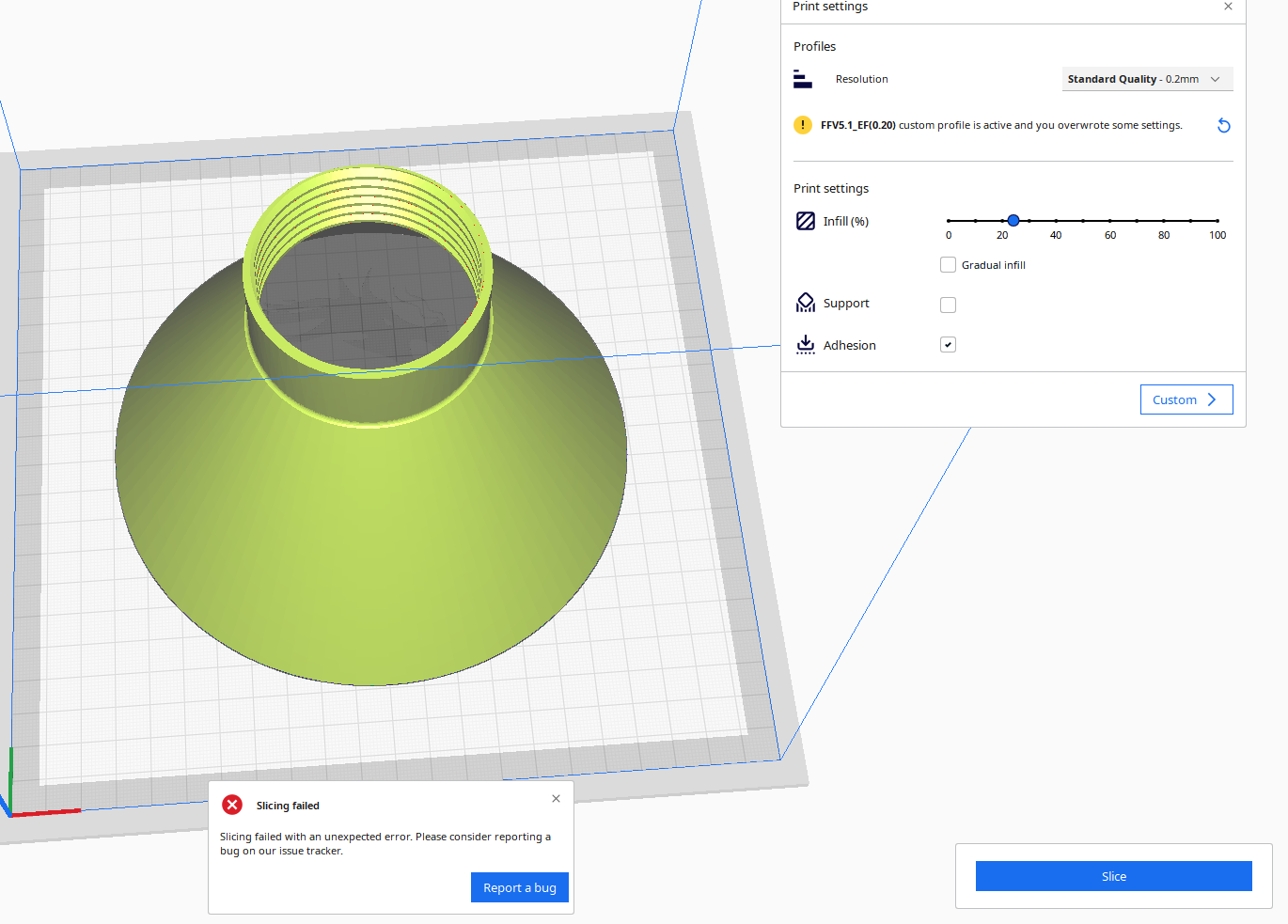1288x924 pixels.
Task: Click the FFV5.1_EF custom profile warning message
Action: point(1000,125)
